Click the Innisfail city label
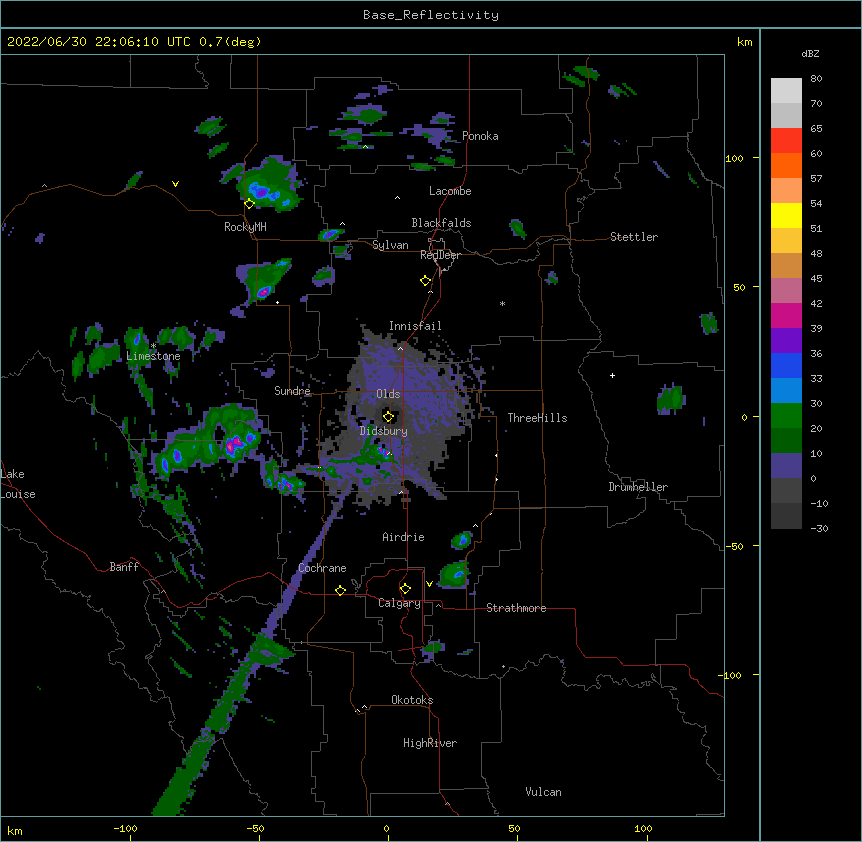The image size is (862, 842). 415,326
